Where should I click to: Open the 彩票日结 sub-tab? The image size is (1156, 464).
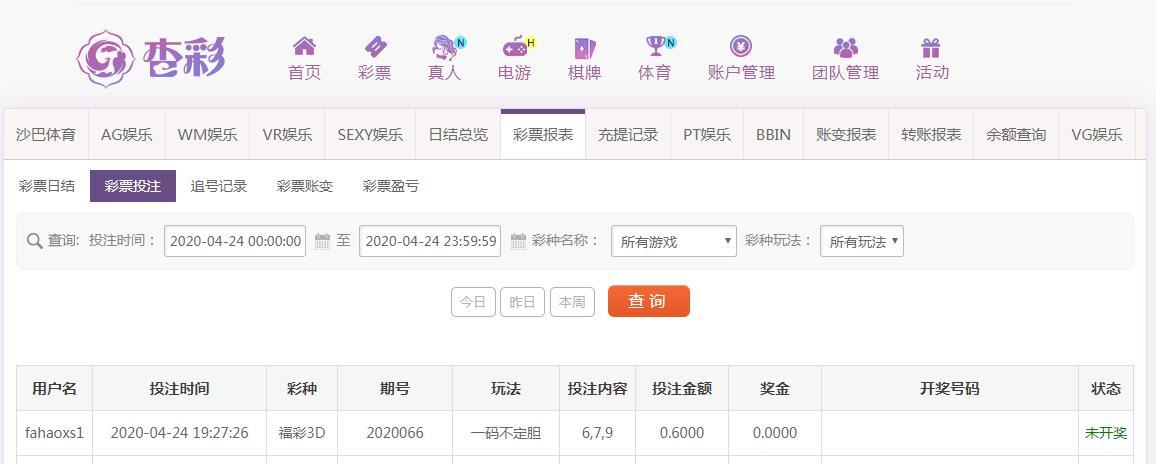46,186
